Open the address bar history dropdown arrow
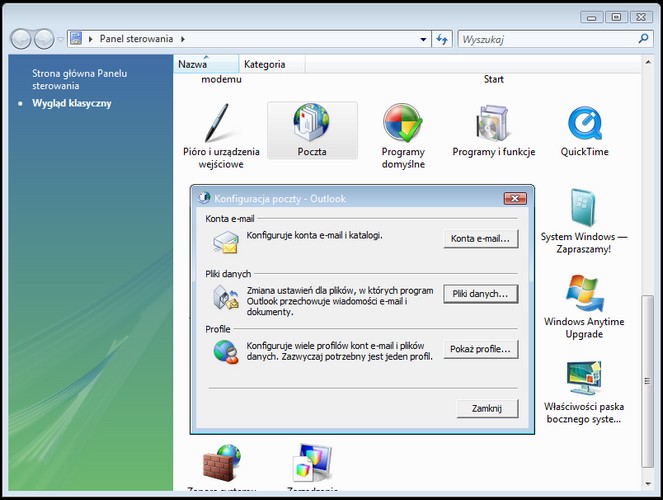The image size is (663, 500). [422, 39]
